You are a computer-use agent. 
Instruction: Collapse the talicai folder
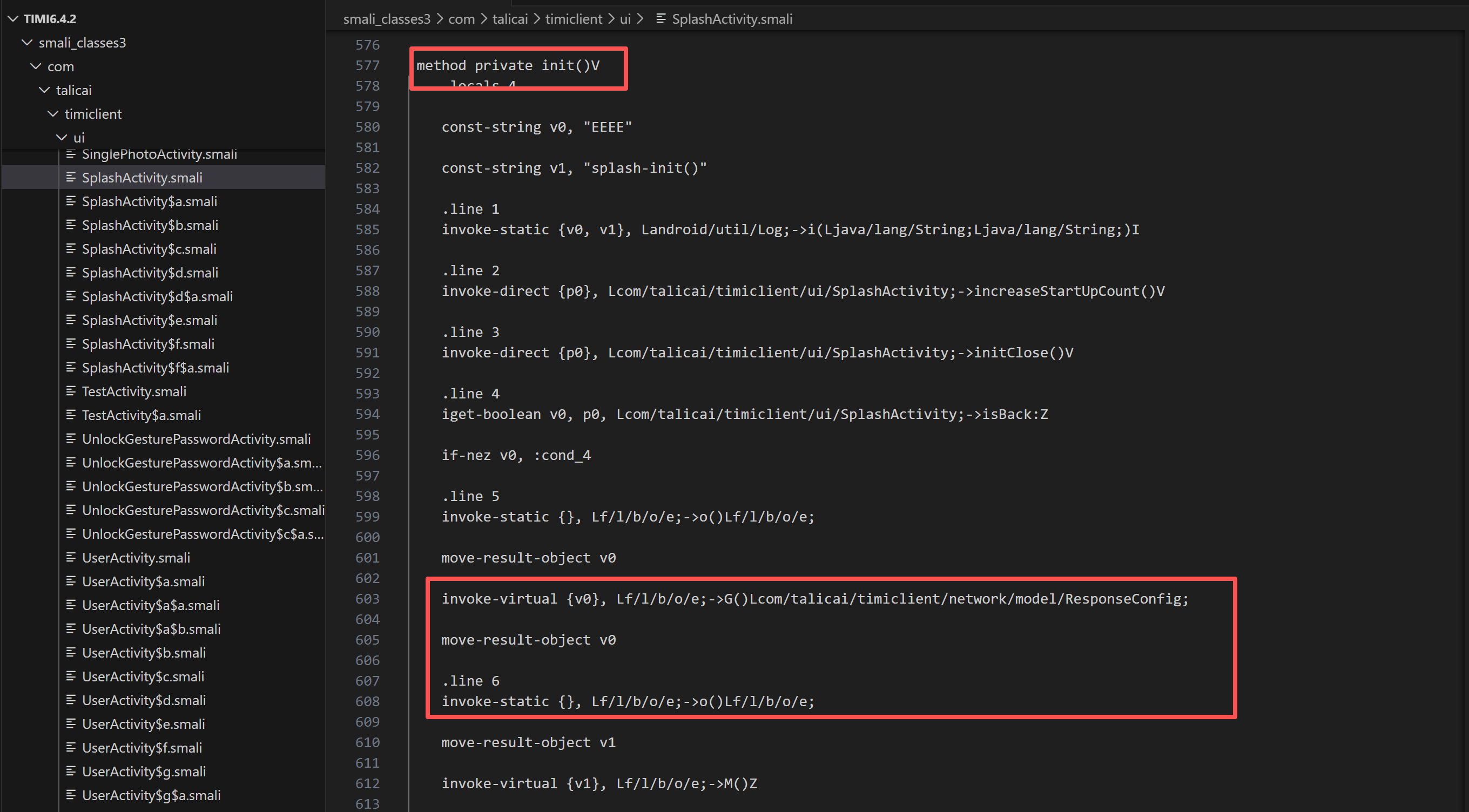click(44, 90)
